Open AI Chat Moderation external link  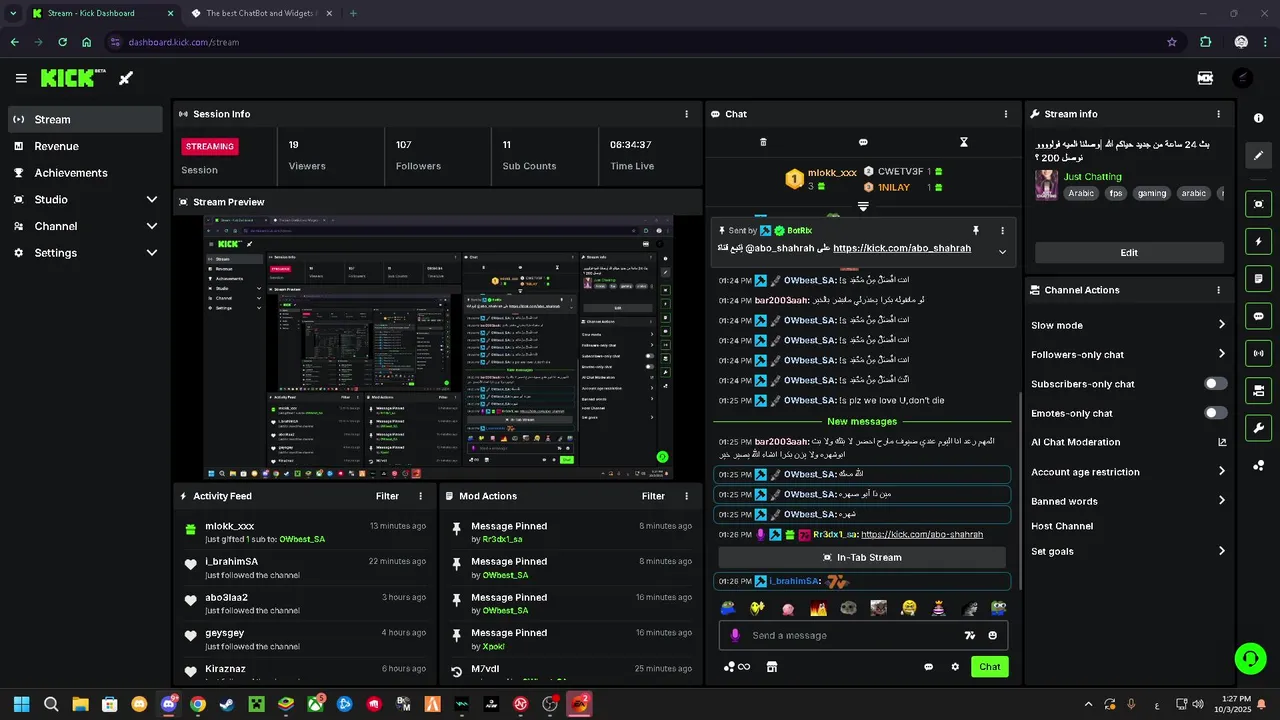[x=1221, y=442]
